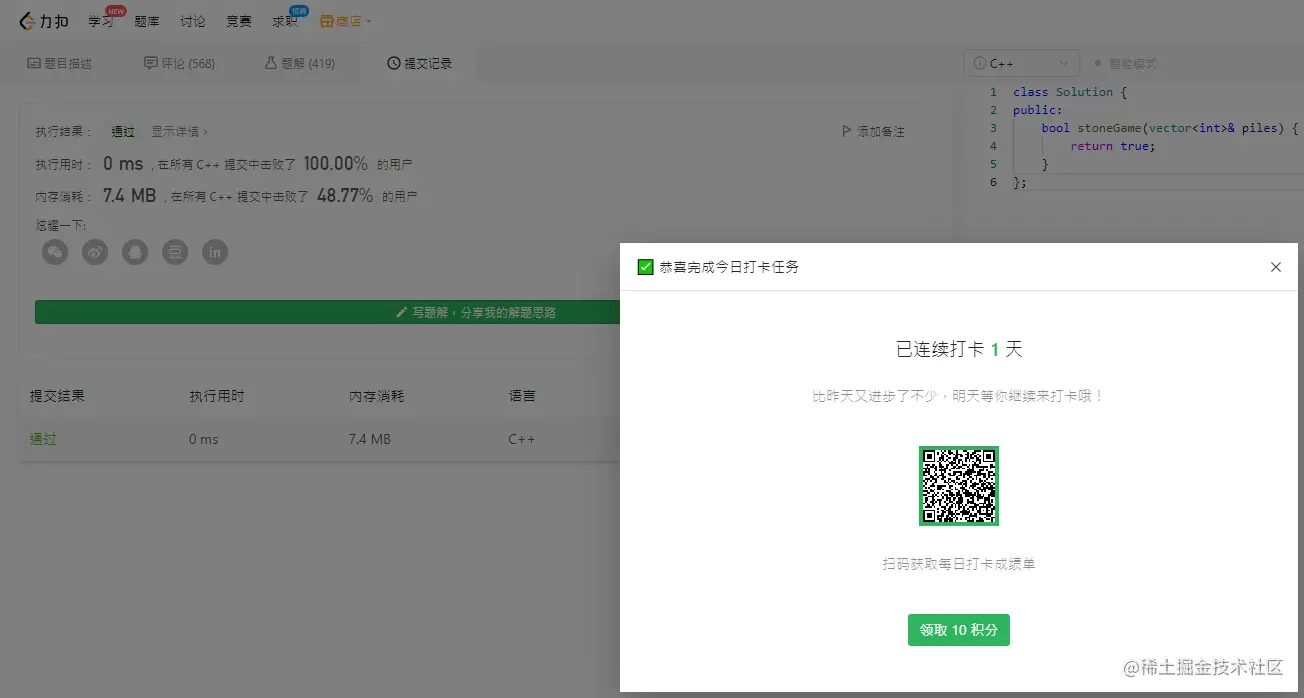Image resolution: width=1304 pixels, height=698 pixels.
Task: Click the 已连续打卡 1 天 text
Action: pos(959,349)
